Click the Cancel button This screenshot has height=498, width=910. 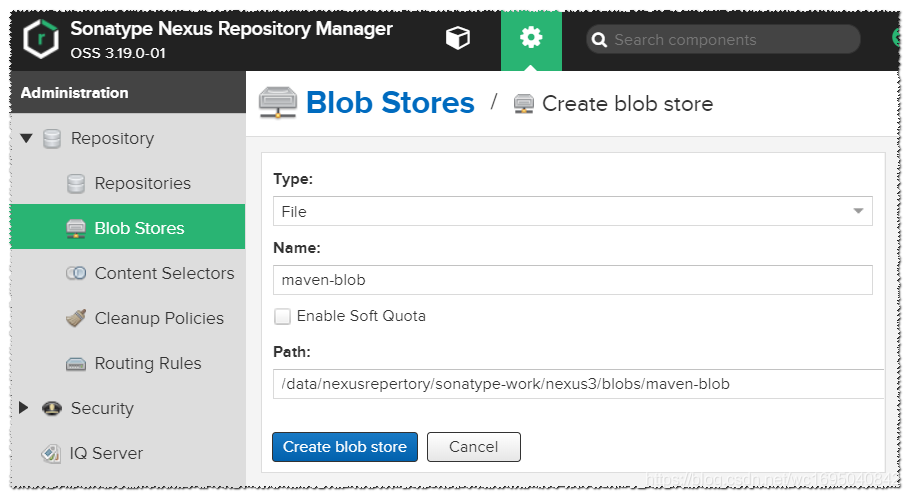474,447
